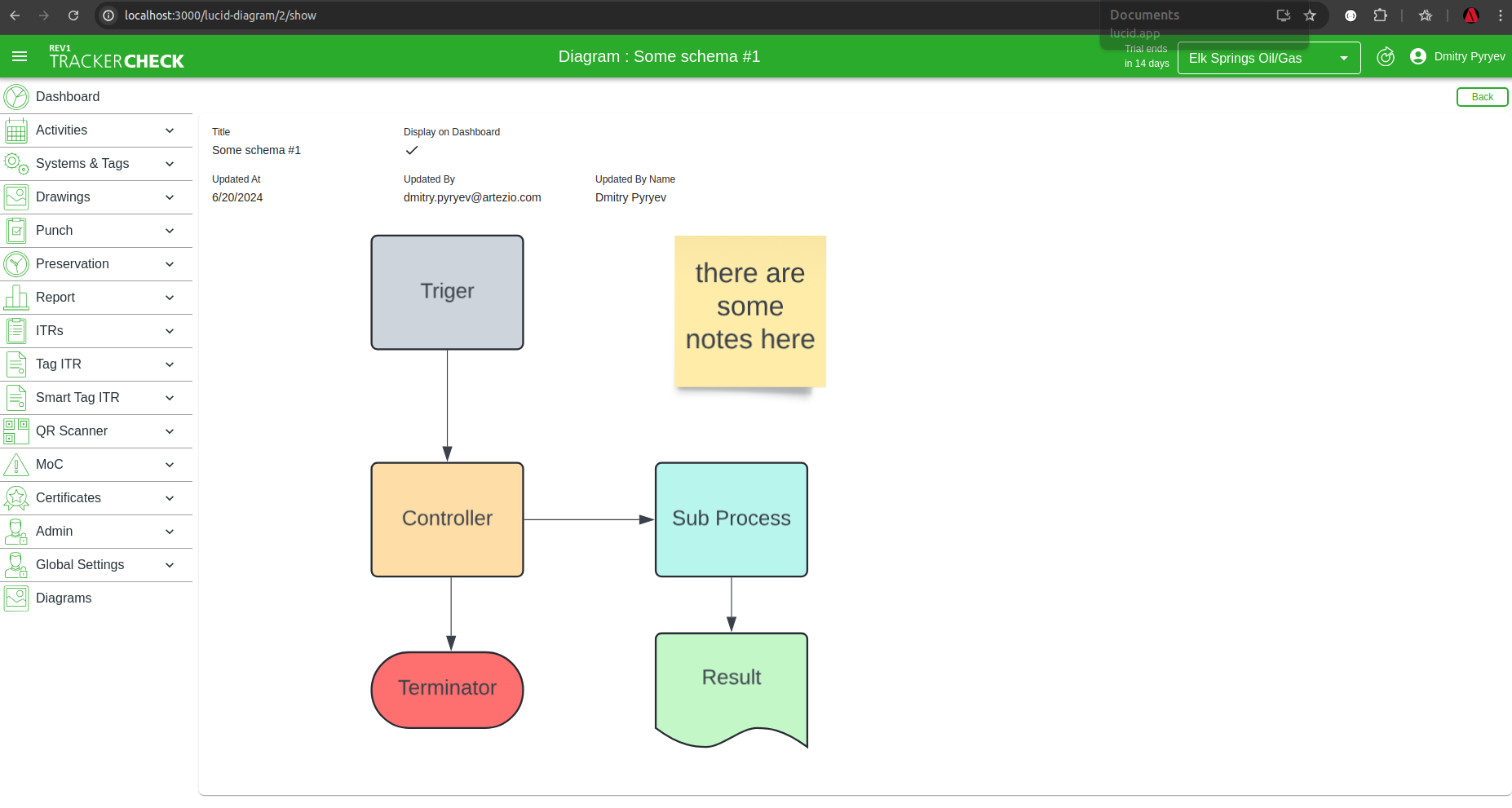Expand the Smart Tag ITR chevron

[170, 398]
